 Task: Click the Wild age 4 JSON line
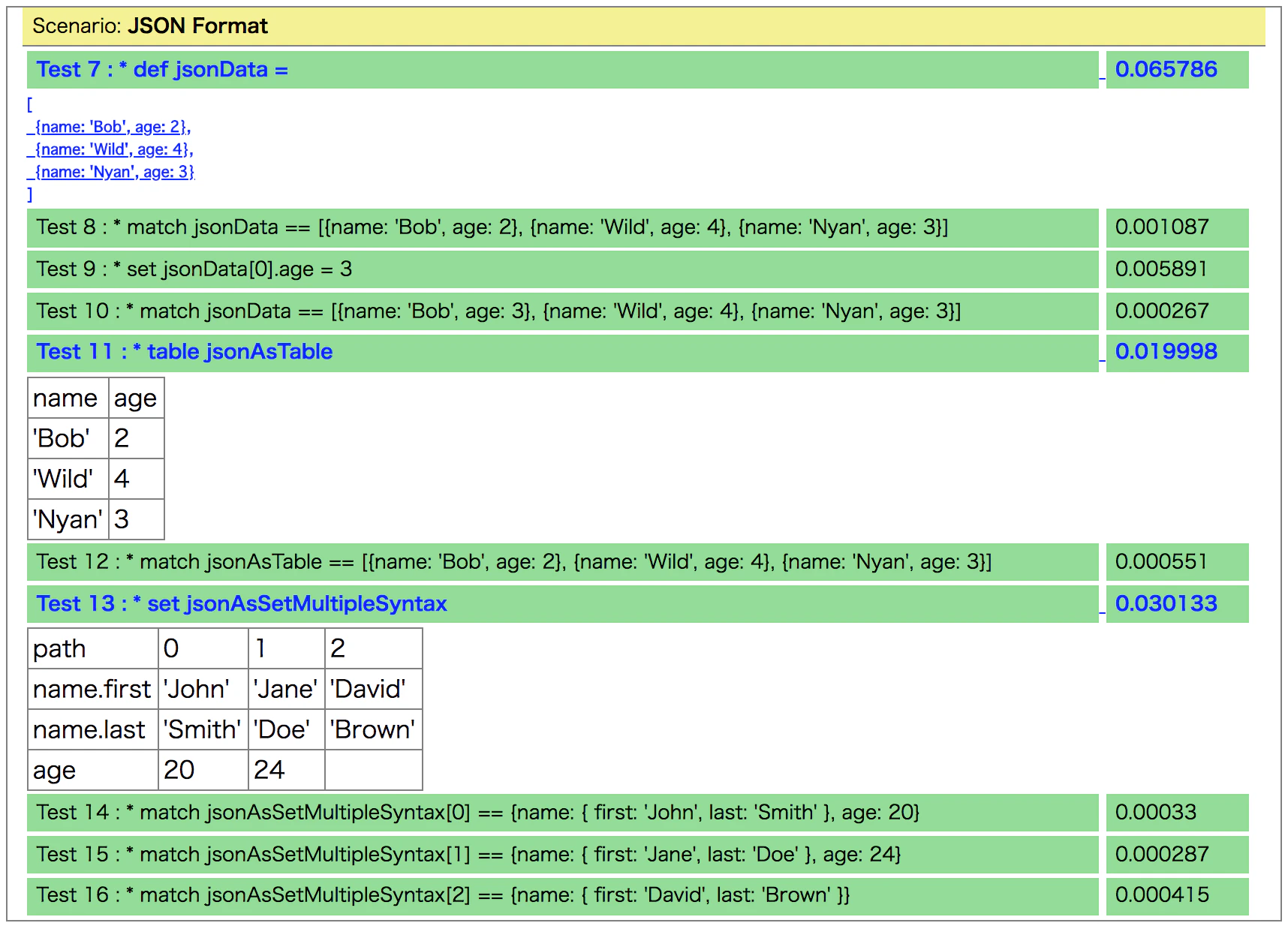pyautogui.click(x=110, y=149)
